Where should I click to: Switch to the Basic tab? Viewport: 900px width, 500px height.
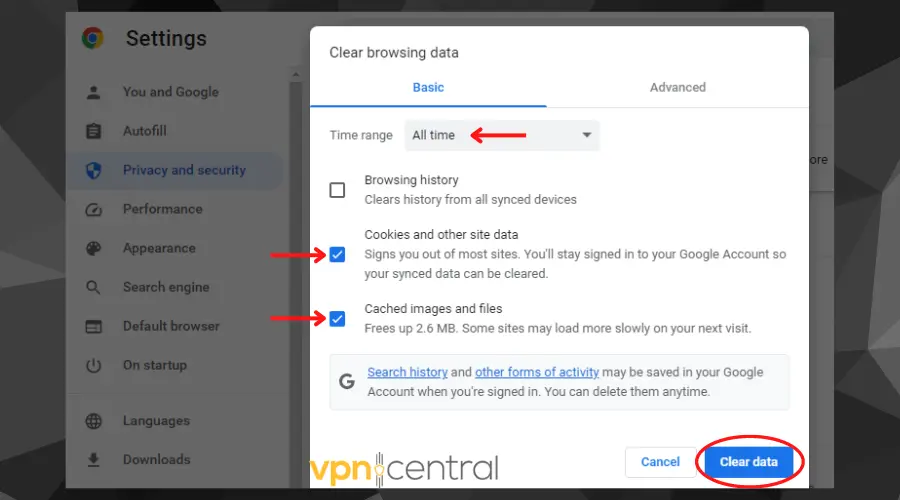coord(428,87)
